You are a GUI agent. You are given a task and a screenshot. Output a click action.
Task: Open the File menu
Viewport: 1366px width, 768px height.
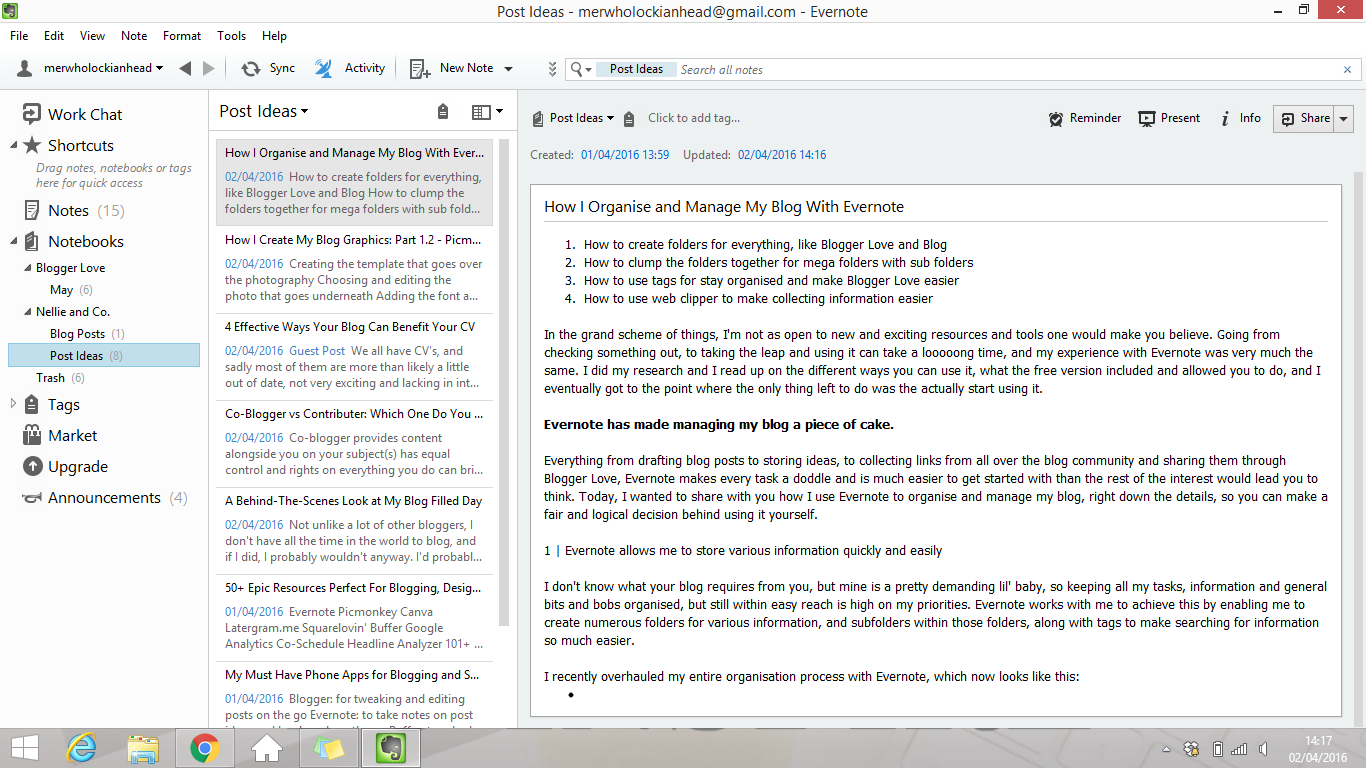pos(19,35)
